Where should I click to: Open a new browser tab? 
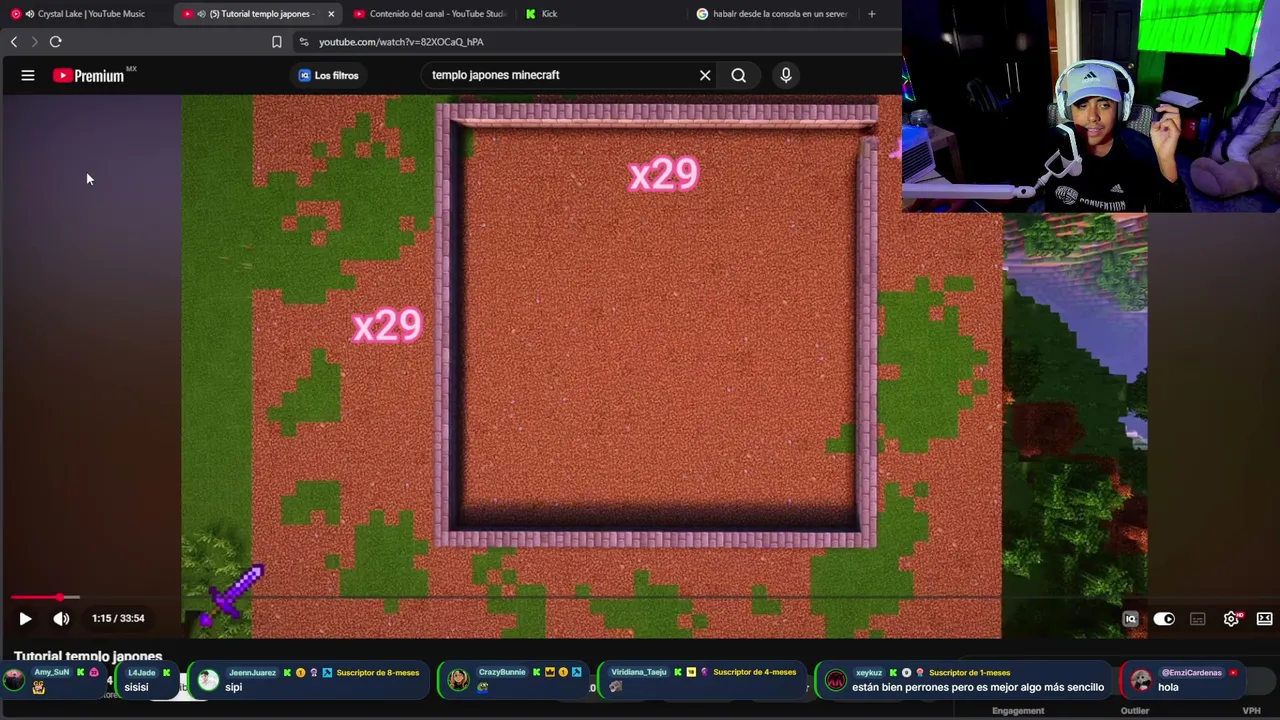pyautogui.click(x=872, y=14)
